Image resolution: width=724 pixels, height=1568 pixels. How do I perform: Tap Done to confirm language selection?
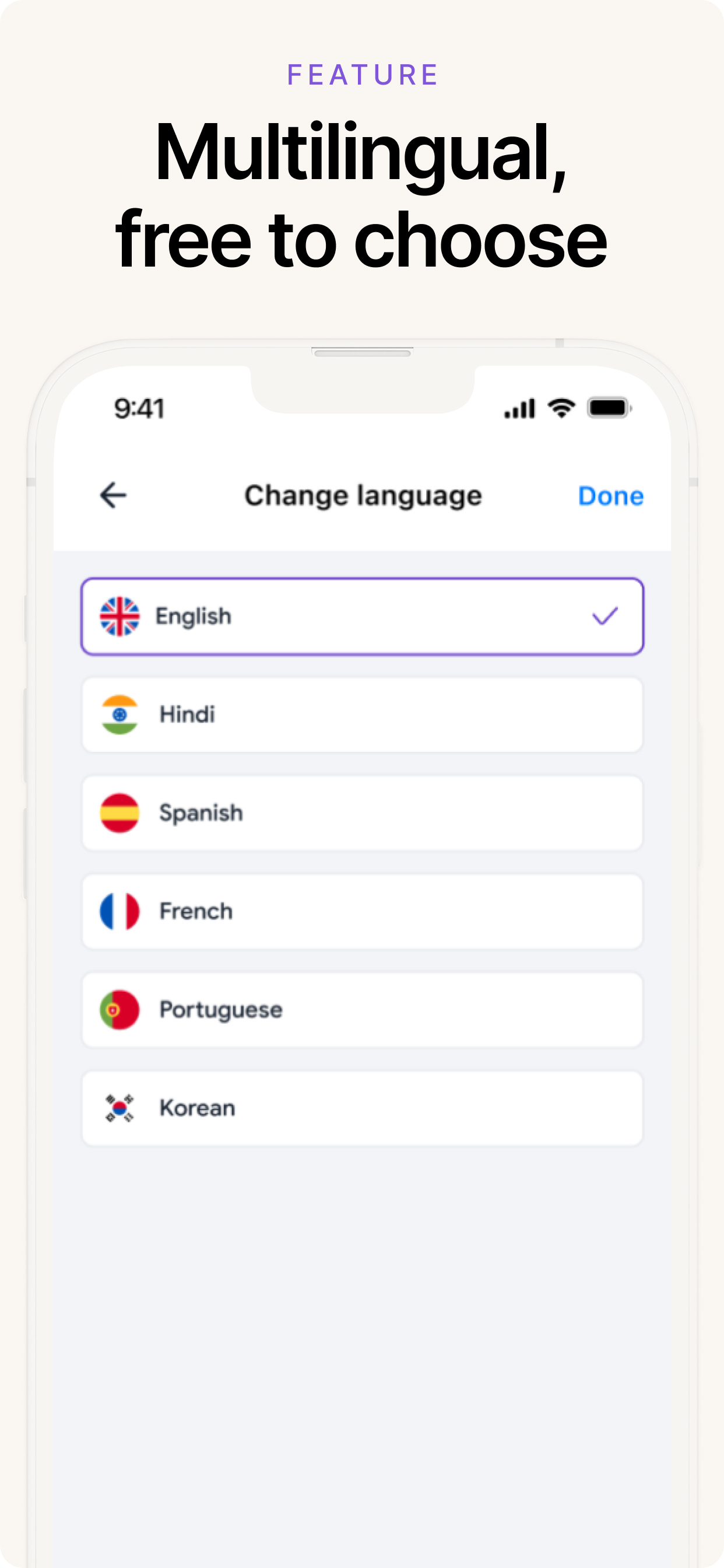[611, 495]
